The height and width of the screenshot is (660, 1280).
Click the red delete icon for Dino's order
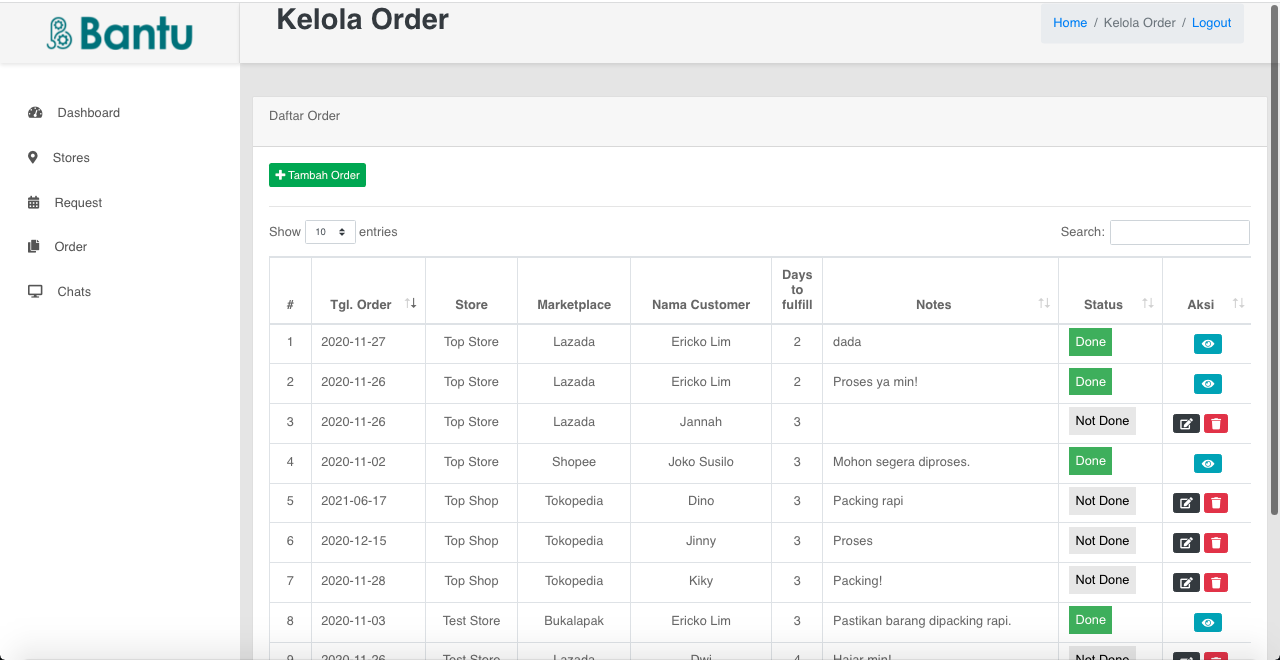(1216, 503)
